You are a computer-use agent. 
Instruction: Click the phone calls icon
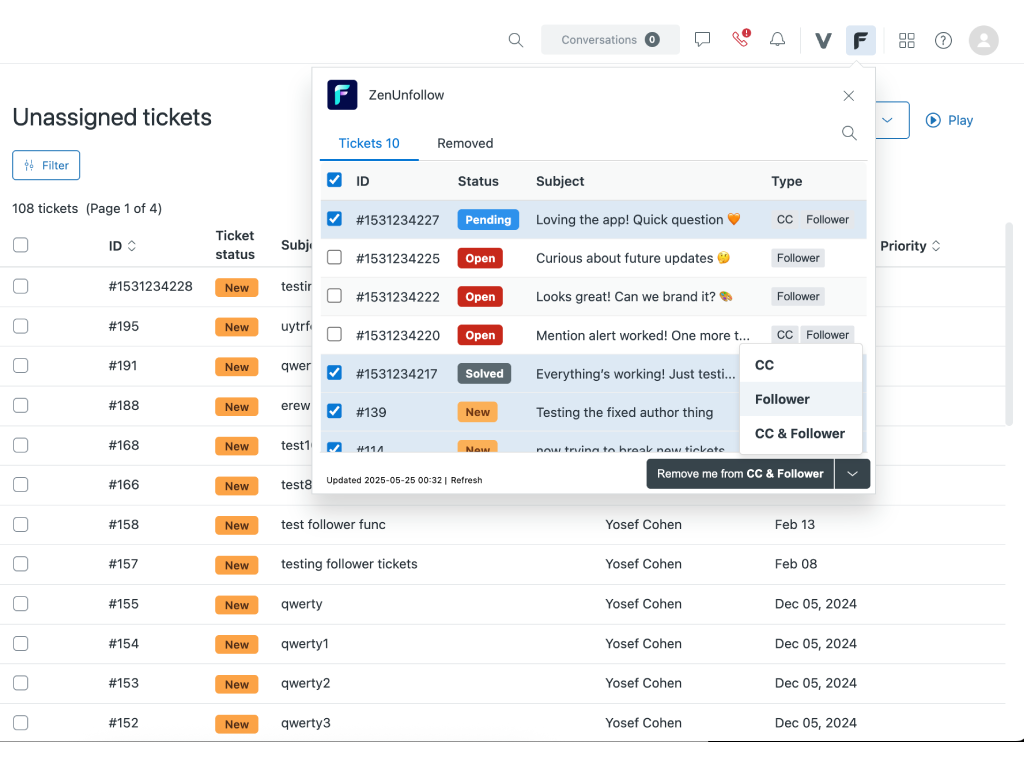[x=740, y=40]
